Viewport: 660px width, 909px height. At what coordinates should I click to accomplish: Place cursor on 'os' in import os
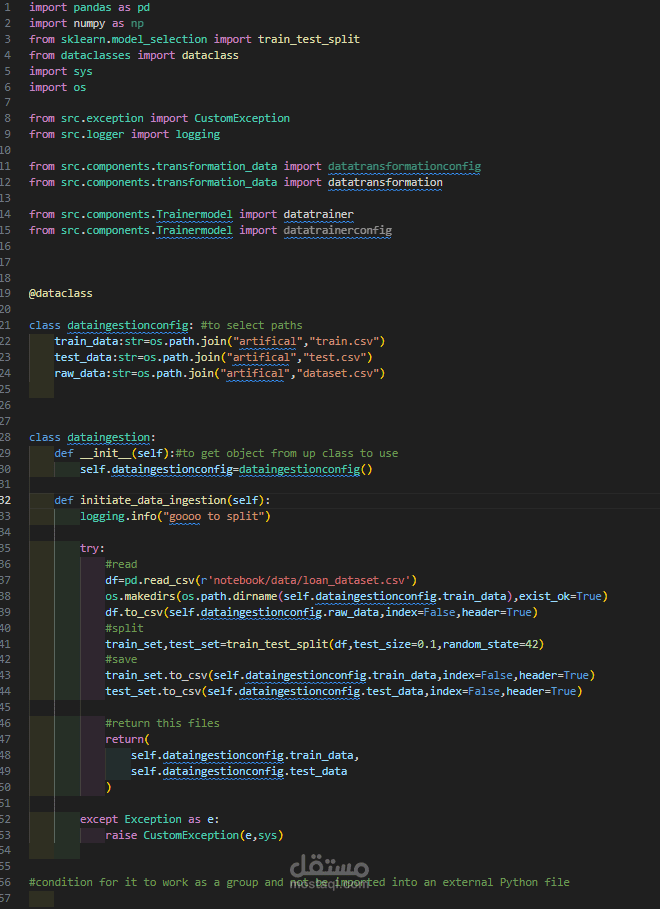(x=79, y=87)
